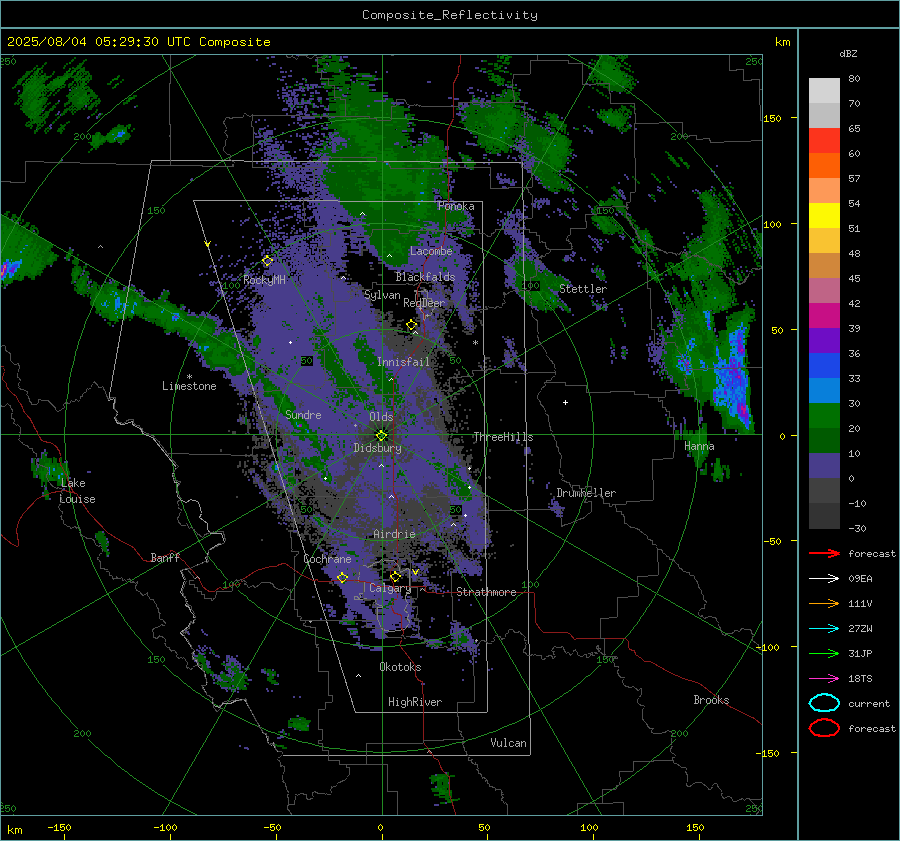Image resolution: width=900 pixels, height=841 pixels.
Task: Choose the gold 48–51 dBZ swatch
Action: tap(824, 241)
